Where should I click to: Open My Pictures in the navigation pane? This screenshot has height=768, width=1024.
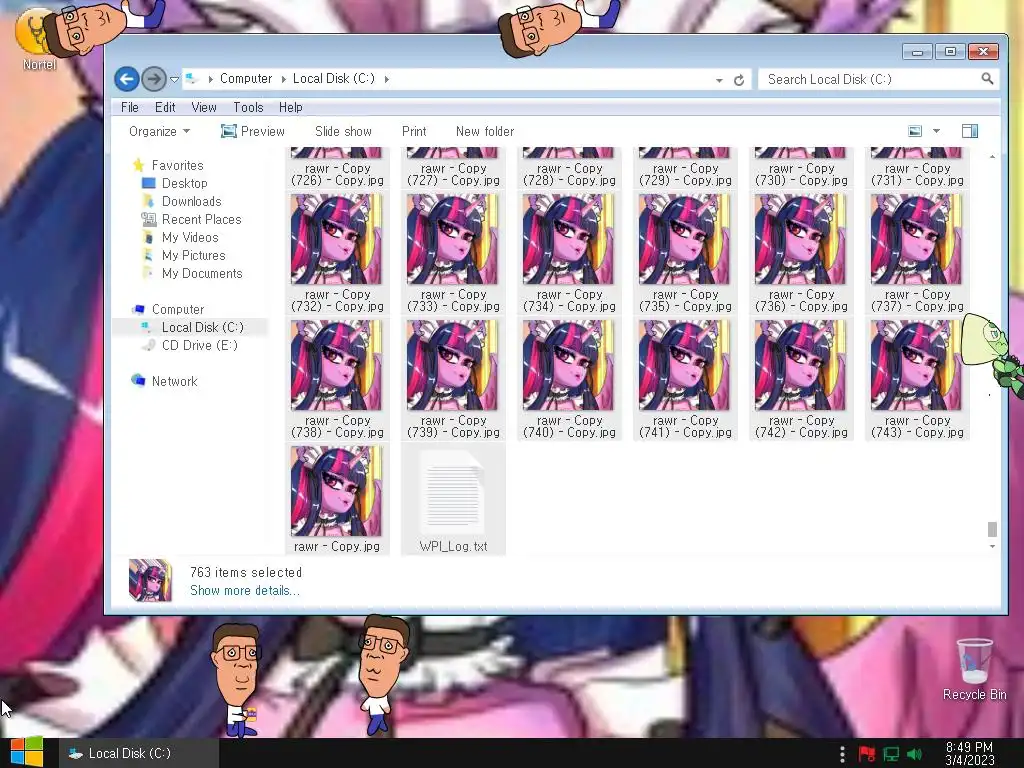(194, 255)
